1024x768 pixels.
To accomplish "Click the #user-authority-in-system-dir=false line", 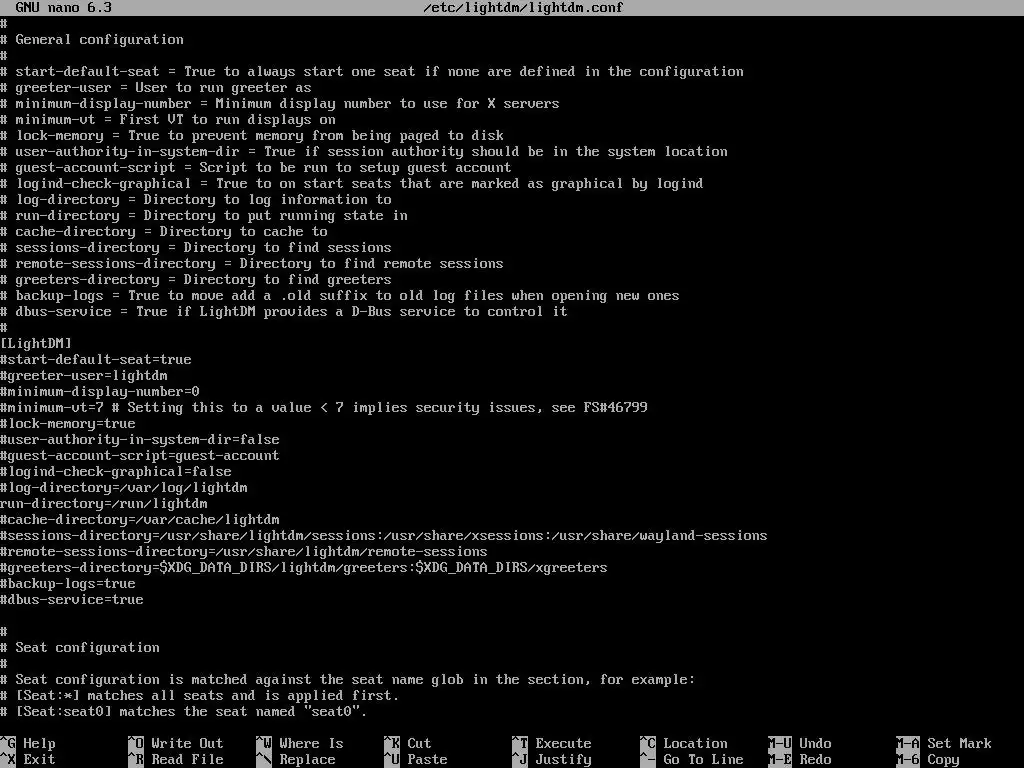I will (x=140, y=440).
